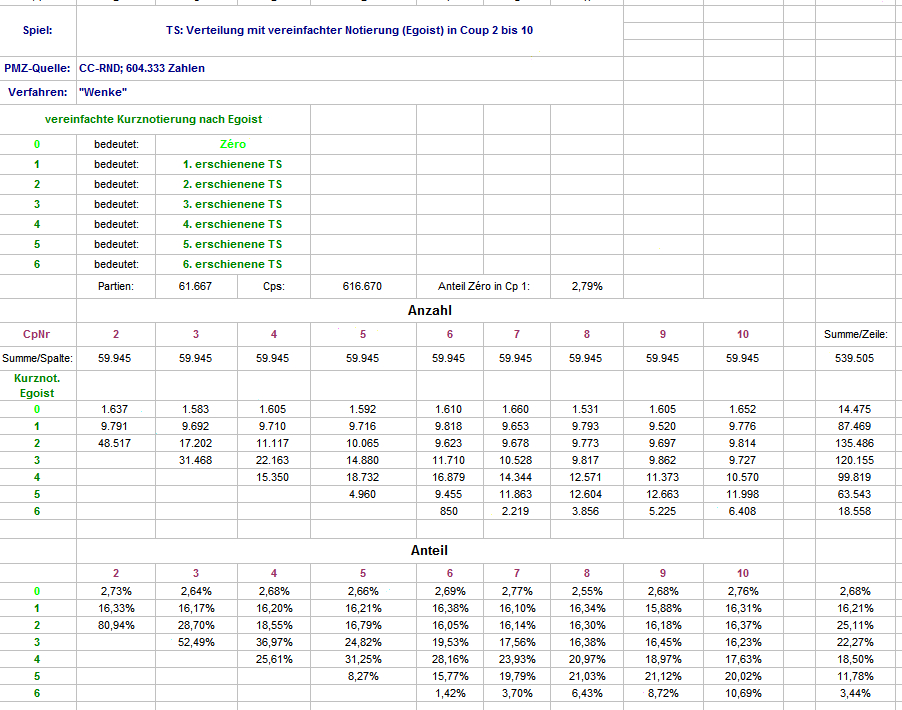
Task: Click the percentage cell '36,97%'
Action: (274, 642)
